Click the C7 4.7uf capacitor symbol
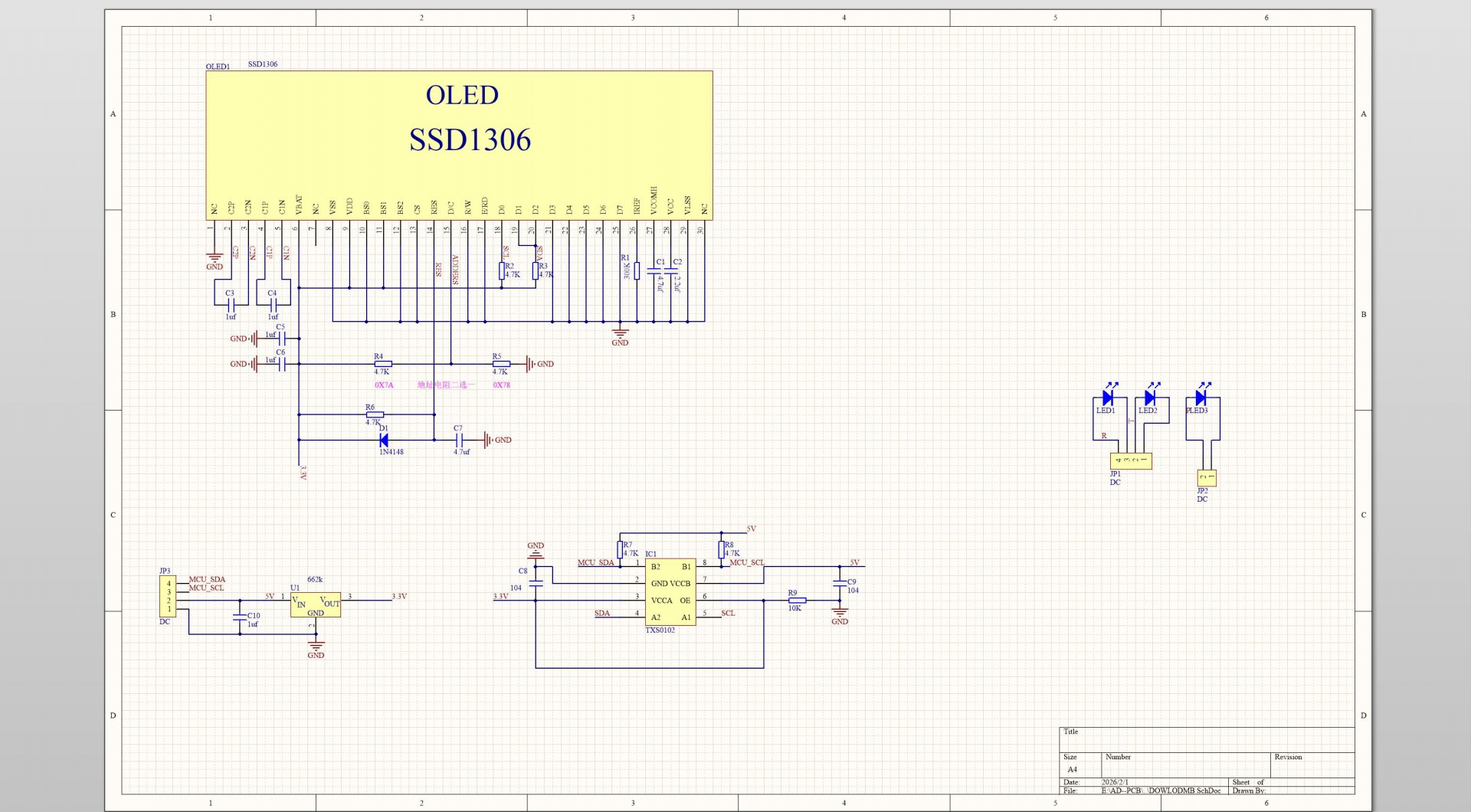This screenshot has height=812, width=1471. point(460,440)
